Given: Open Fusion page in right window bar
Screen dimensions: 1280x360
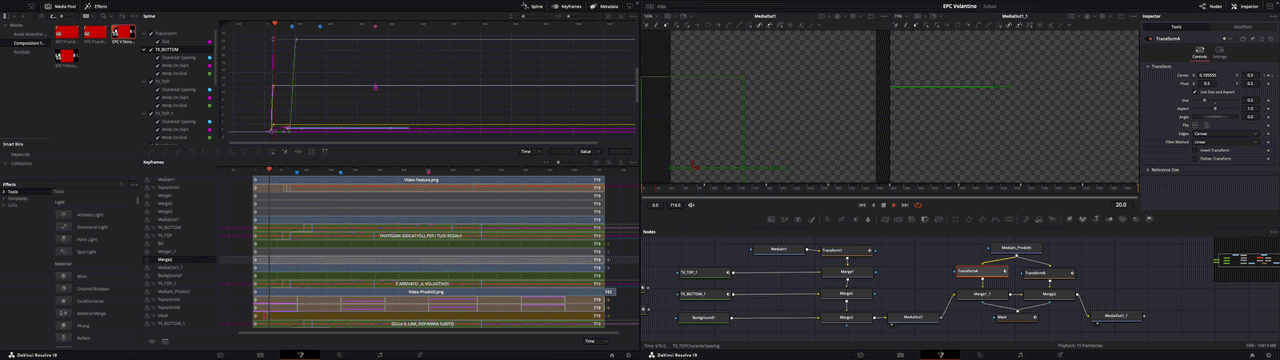Looking at the screenshot, I should 939,355.
